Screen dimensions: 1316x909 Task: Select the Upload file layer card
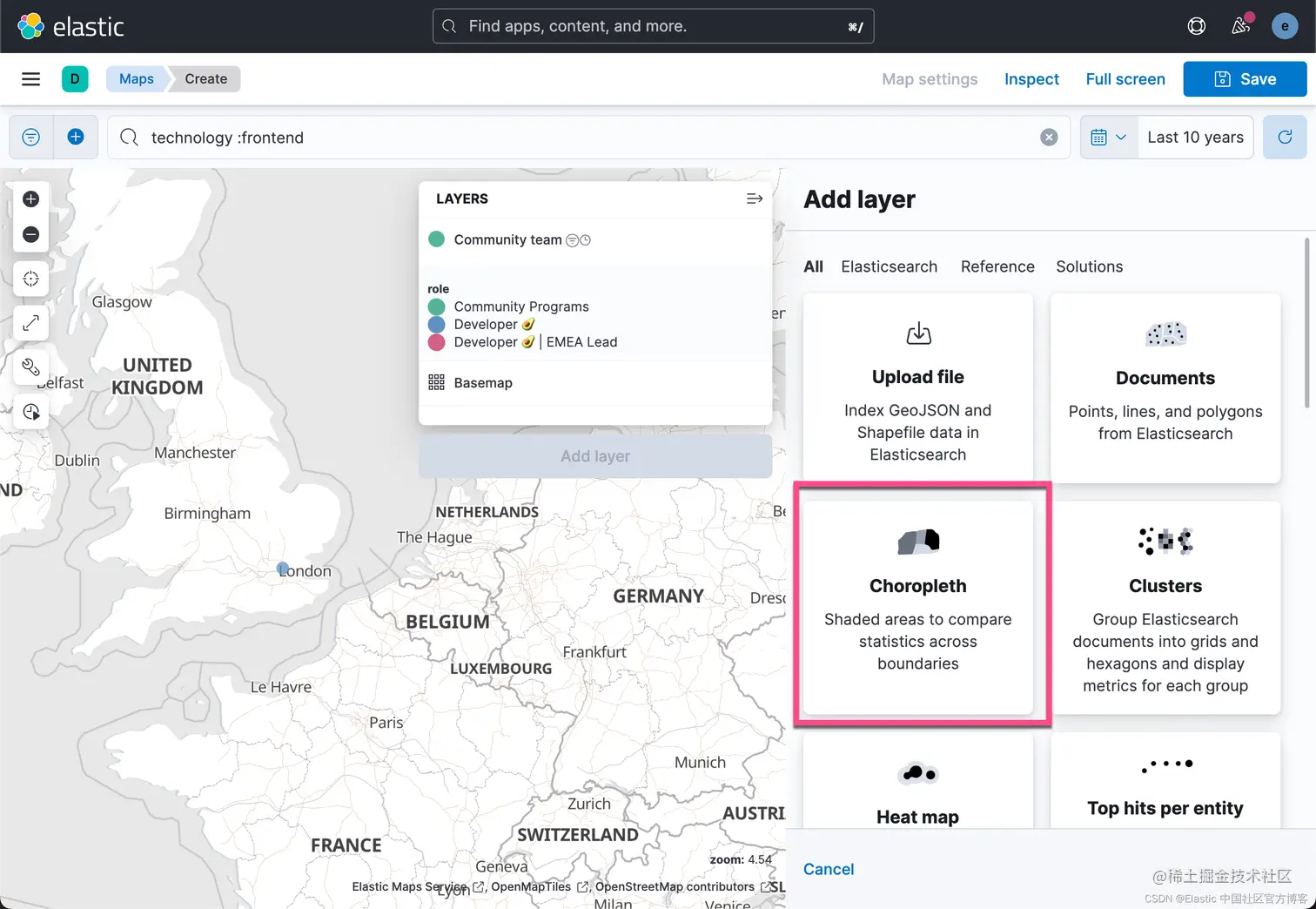(x=918, y=387)
